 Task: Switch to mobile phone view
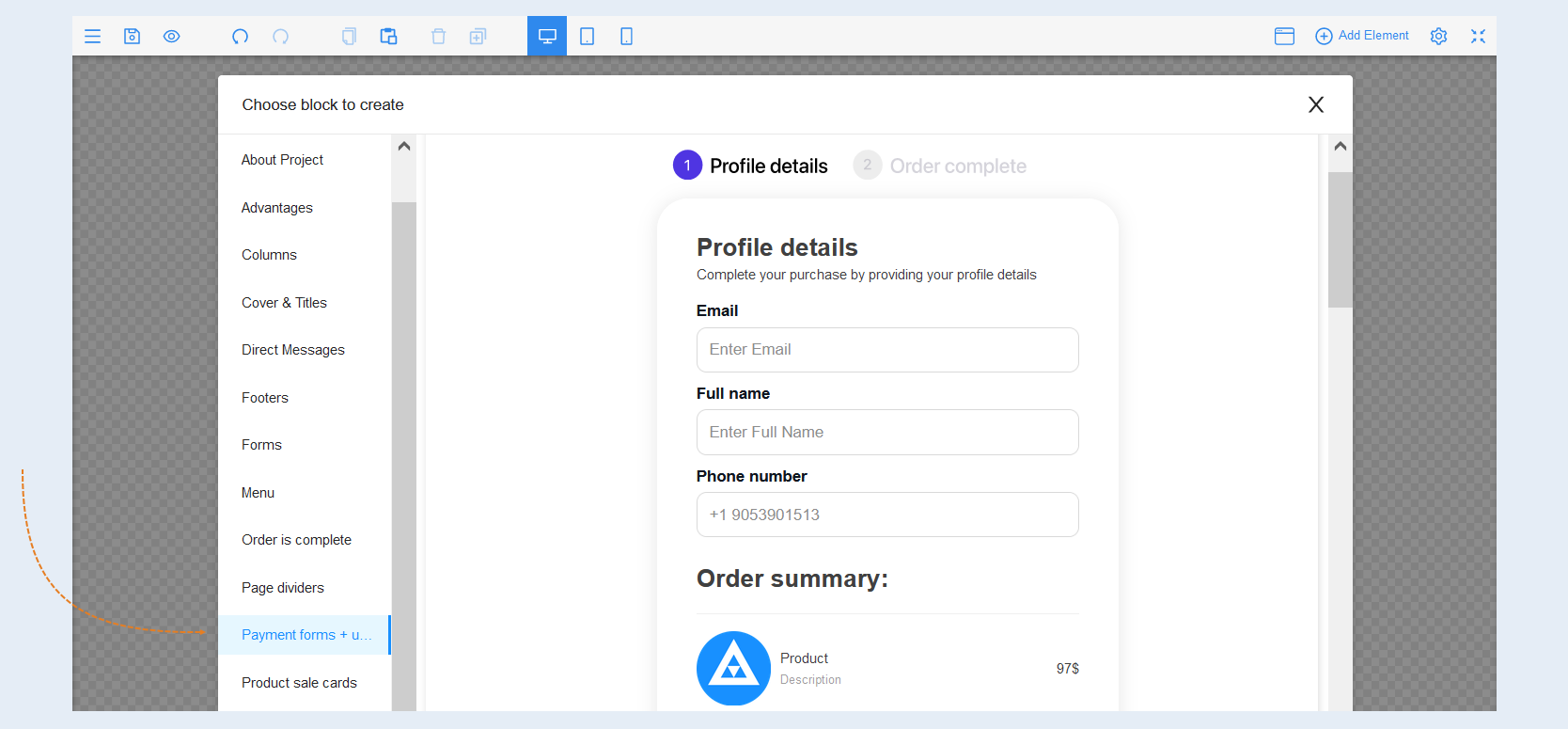[x=626, y=36]
